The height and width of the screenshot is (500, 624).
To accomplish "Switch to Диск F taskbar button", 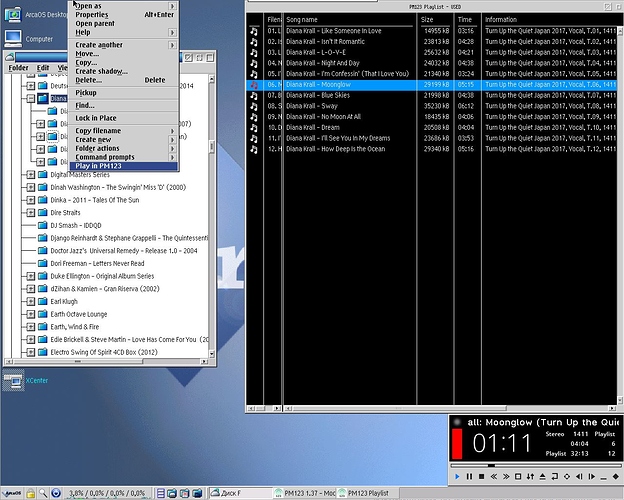I will [240, 494].
